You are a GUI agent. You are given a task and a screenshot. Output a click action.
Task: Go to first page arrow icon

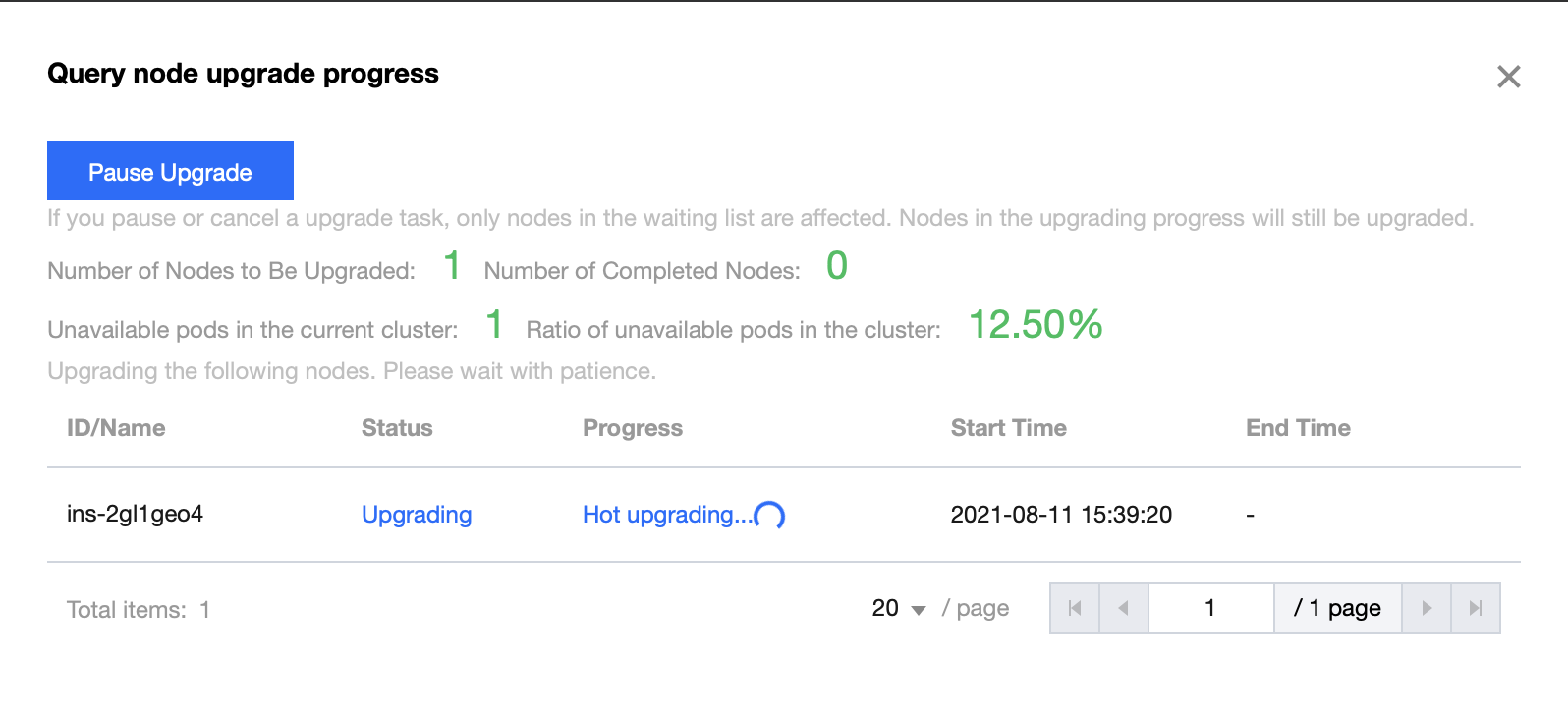(1075, 608)
